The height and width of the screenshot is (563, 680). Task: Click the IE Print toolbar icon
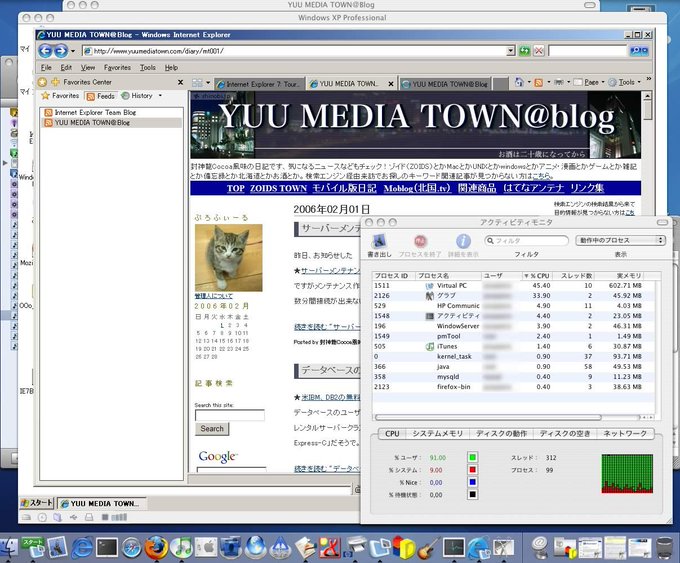pos(559,82)
